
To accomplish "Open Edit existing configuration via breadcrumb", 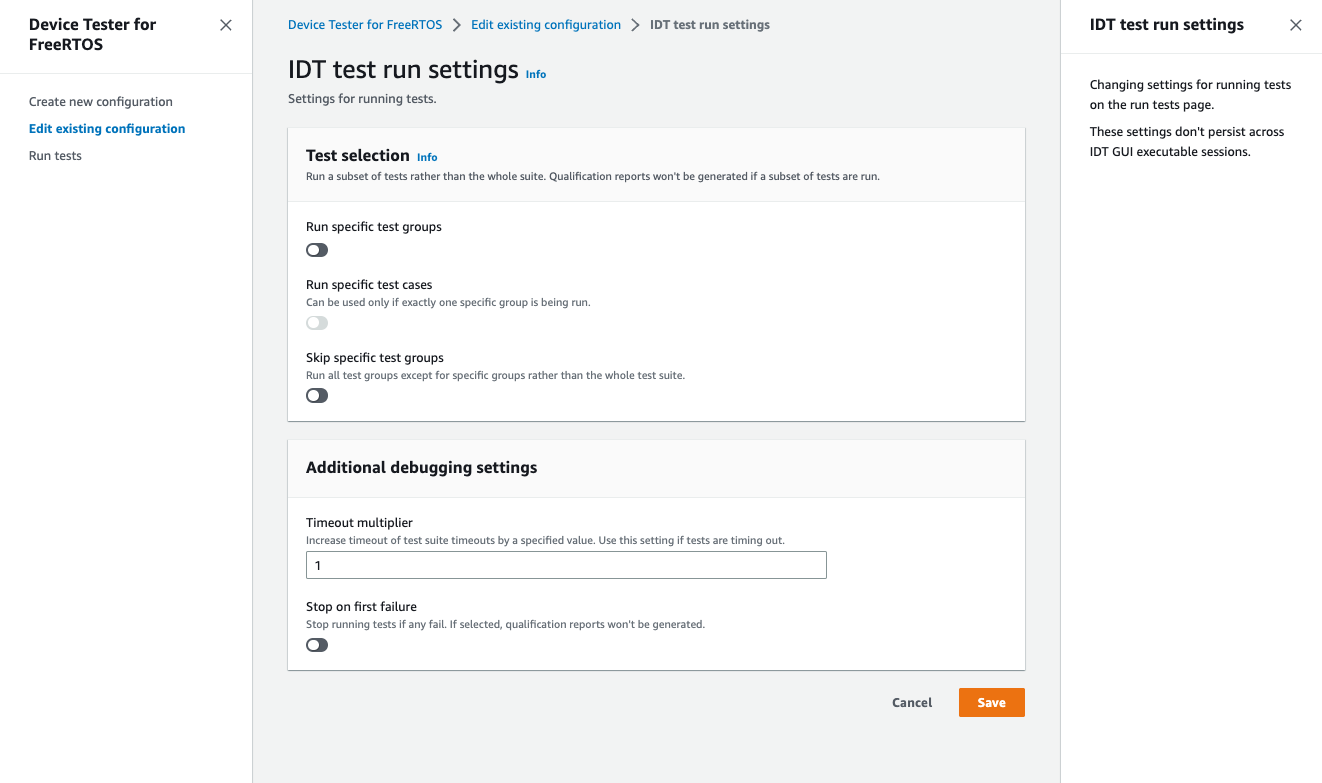I will pos(545,24).
